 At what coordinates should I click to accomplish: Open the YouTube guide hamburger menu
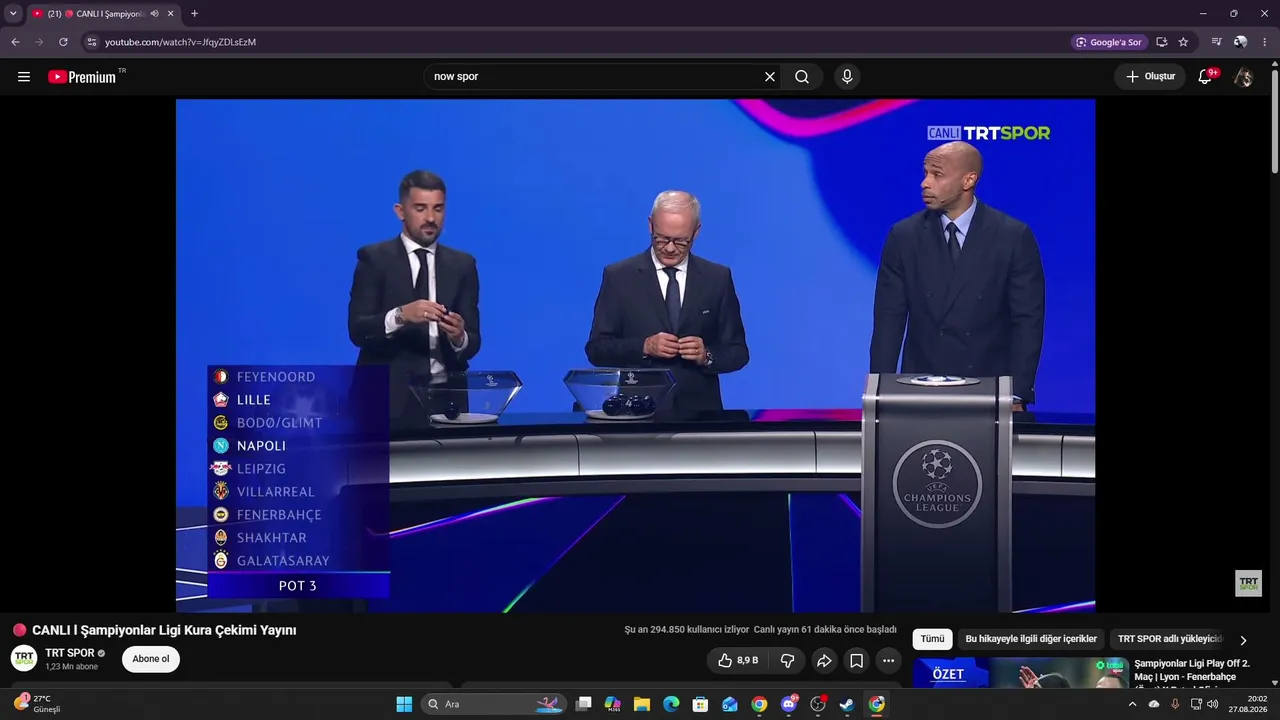coord(24,77)
